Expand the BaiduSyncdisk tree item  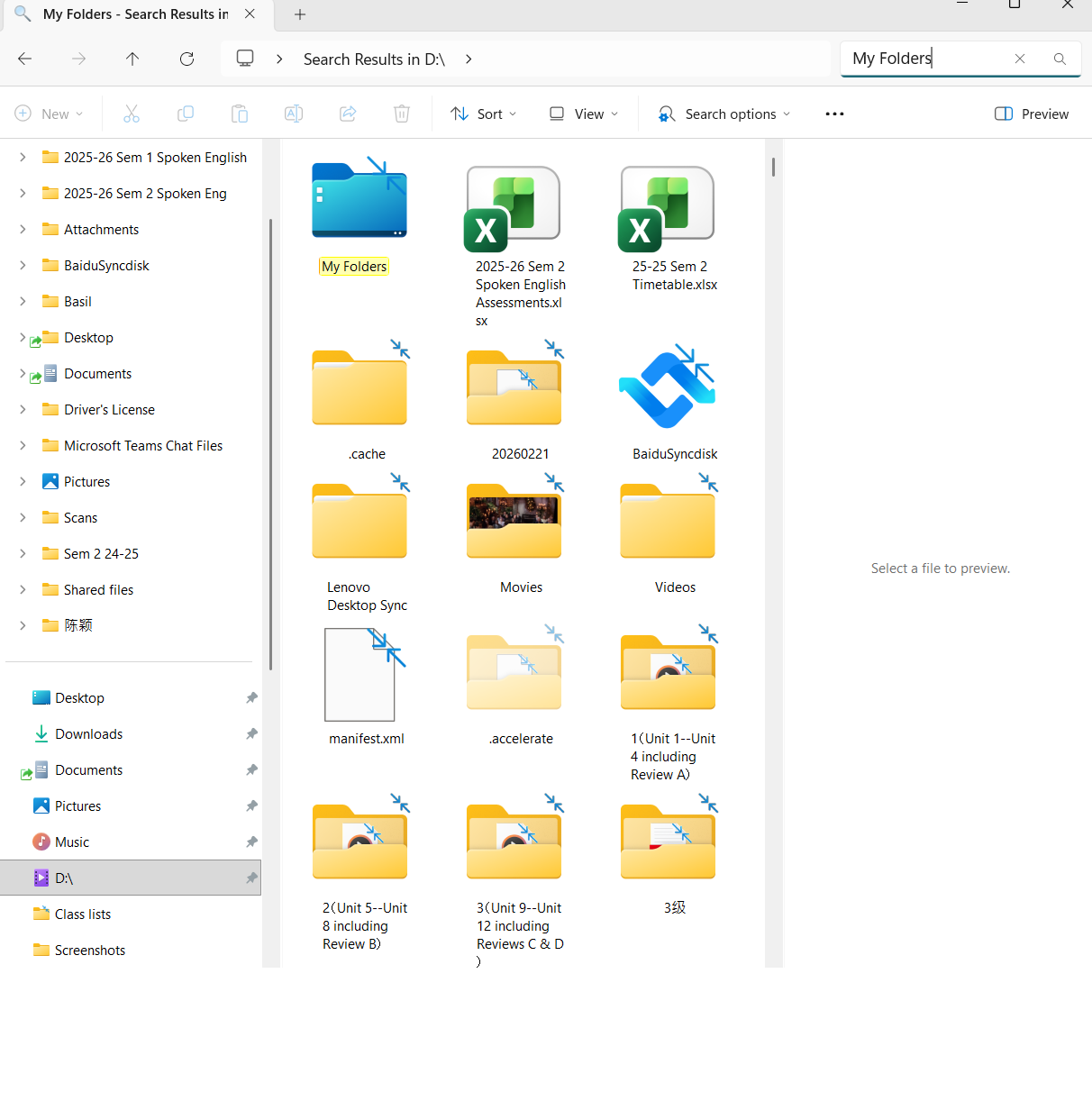click(22, 265)
